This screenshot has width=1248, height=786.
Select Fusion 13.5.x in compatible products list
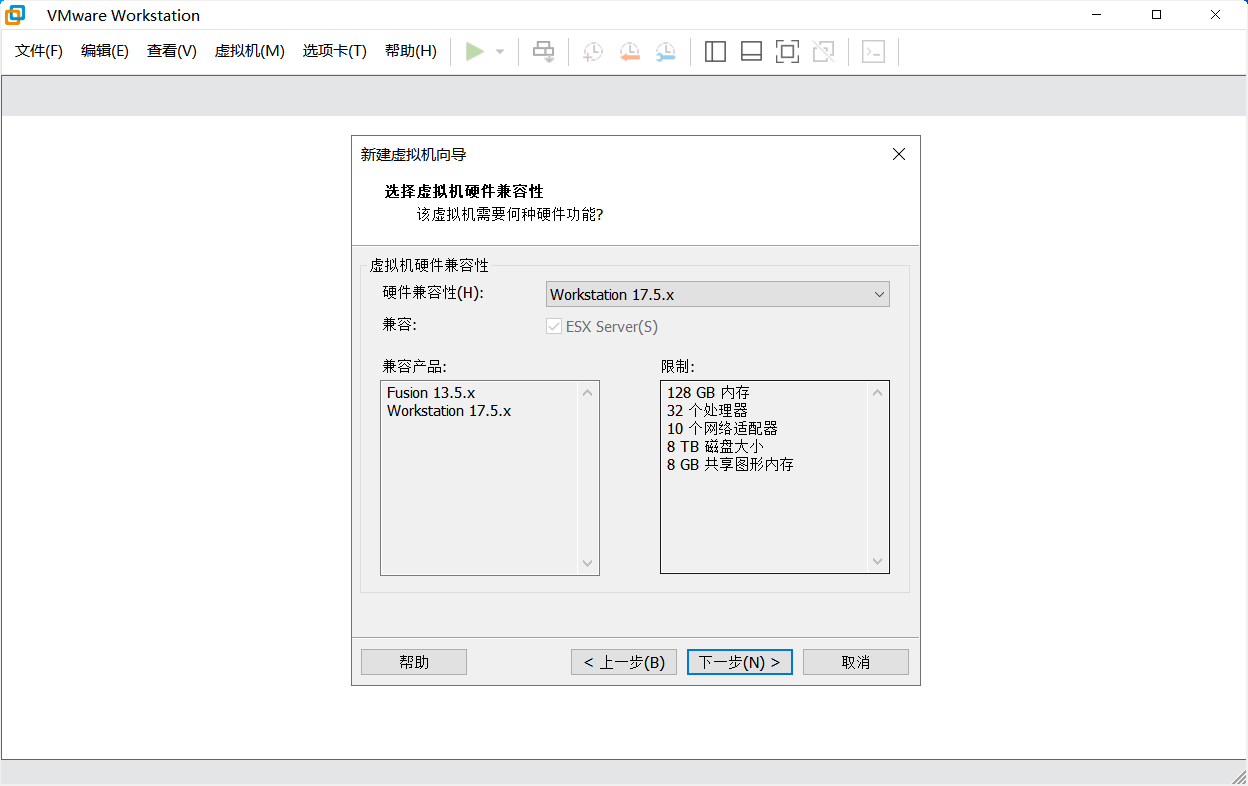tap(431, 393)
